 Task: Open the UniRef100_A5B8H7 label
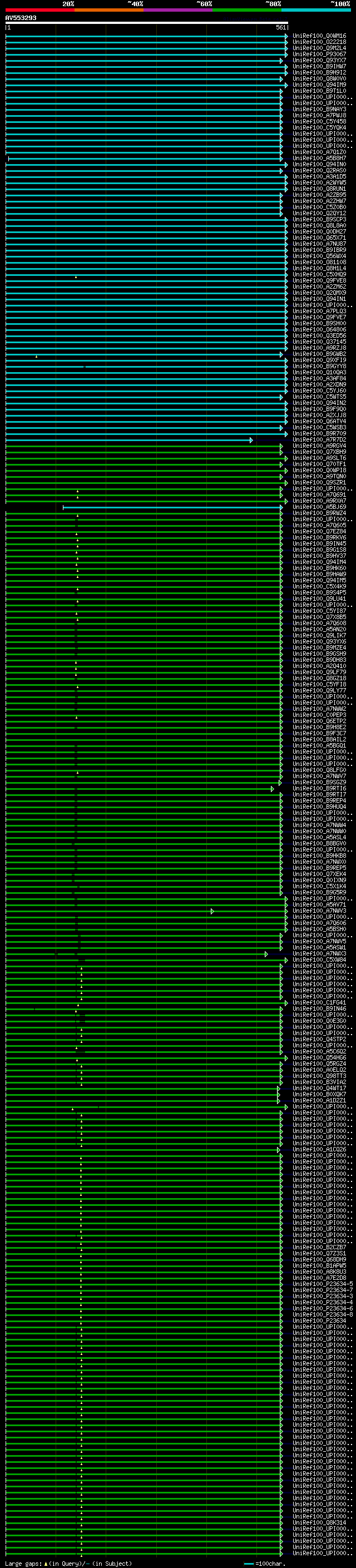coord(319,159)
